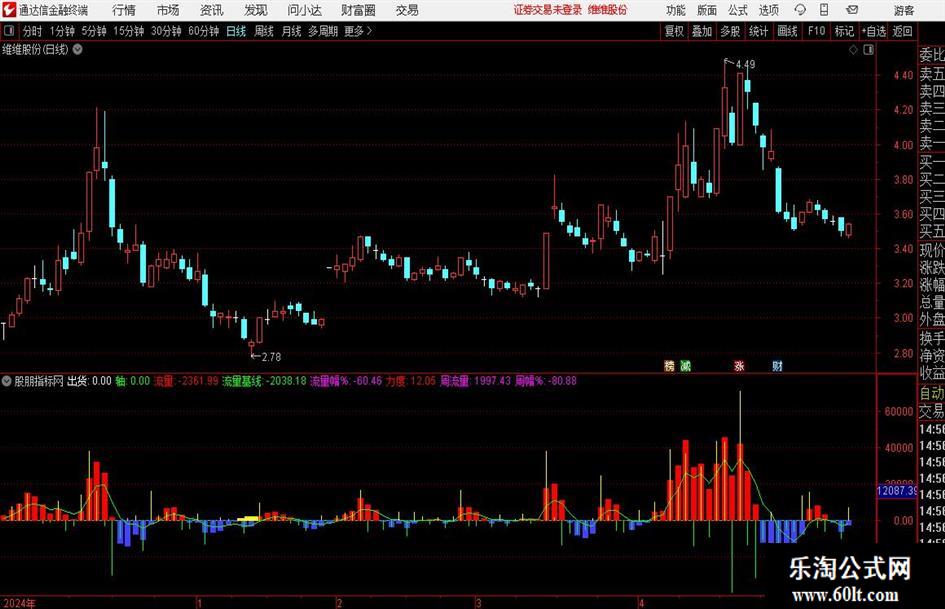Click the mobile phone icon
The width and height of the screenshot is (945, 609).
[x=824, y=10]
